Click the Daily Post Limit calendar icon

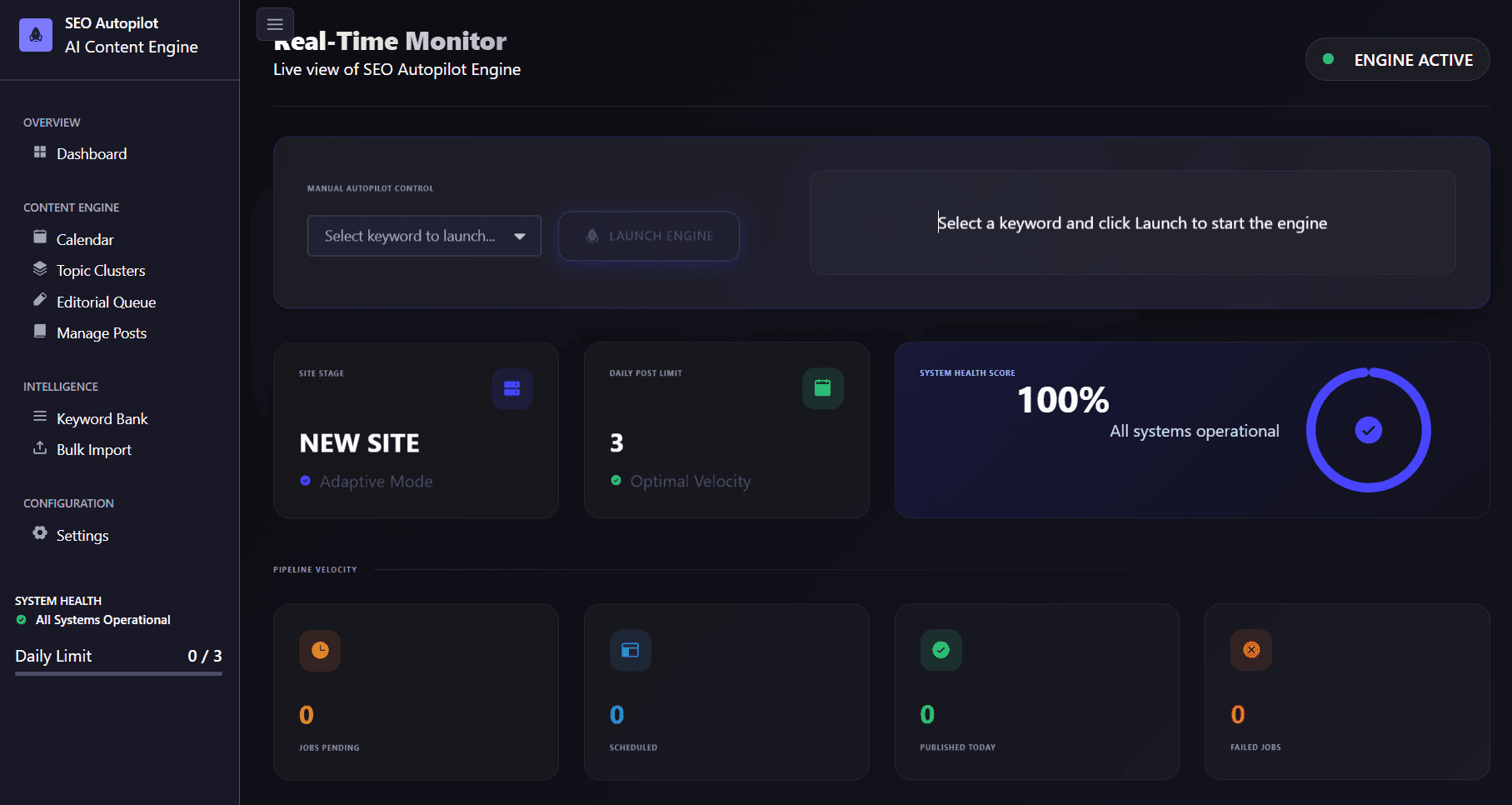click(x=822, y=388)
